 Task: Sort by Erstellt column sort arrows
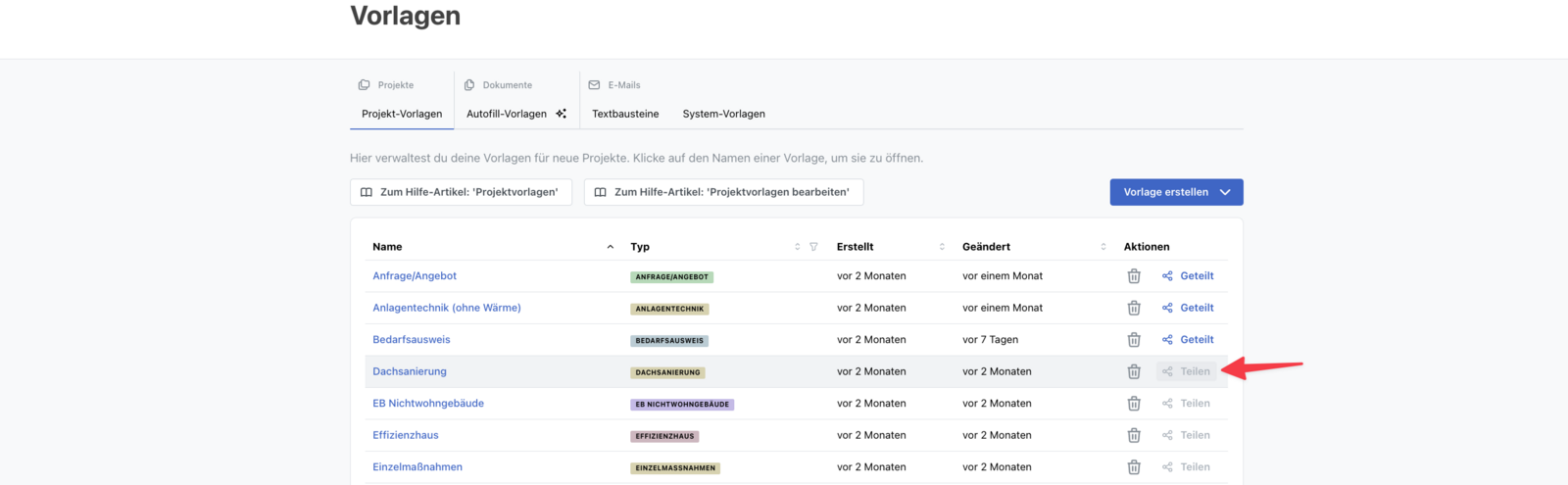coord(942,247)
